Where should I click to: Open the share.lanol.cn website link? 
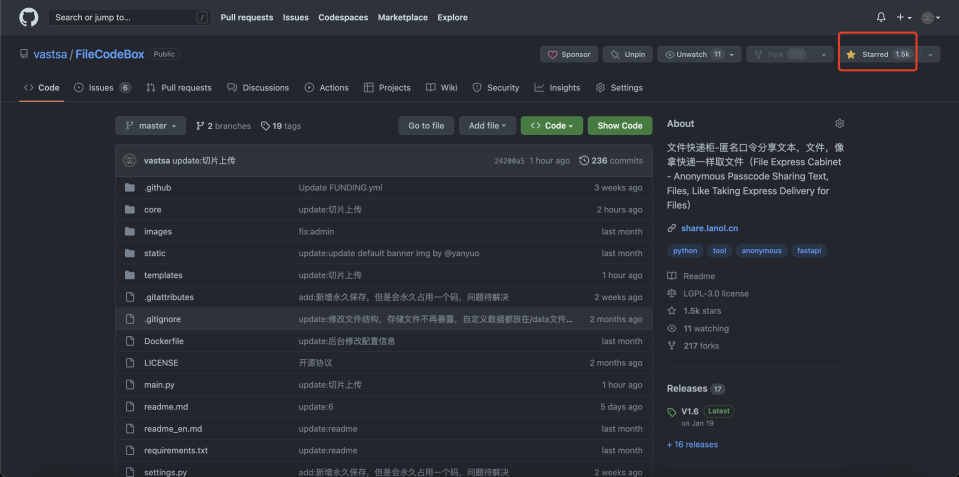point(709,228)
